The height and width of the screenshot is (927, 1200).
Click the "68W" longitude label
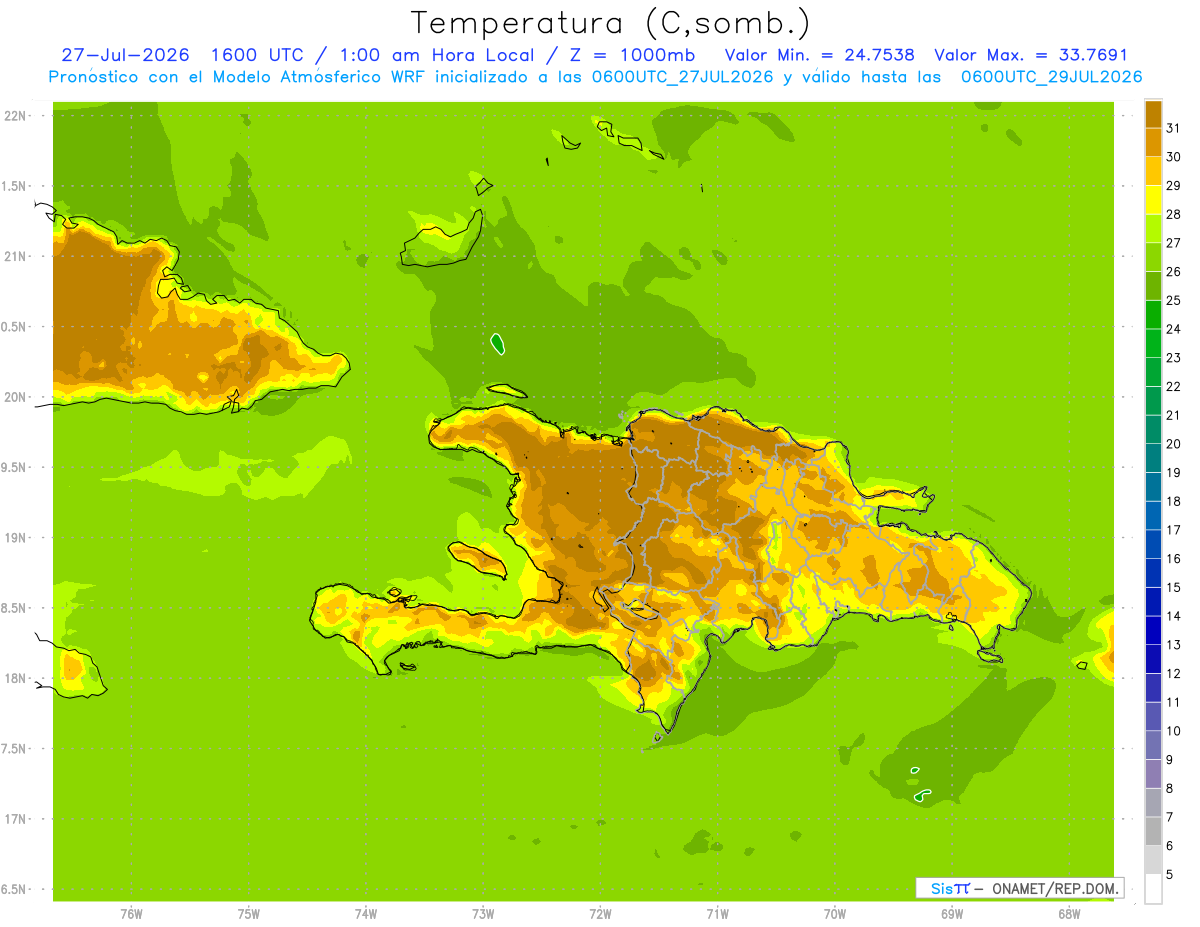[x=1068, y=914]
